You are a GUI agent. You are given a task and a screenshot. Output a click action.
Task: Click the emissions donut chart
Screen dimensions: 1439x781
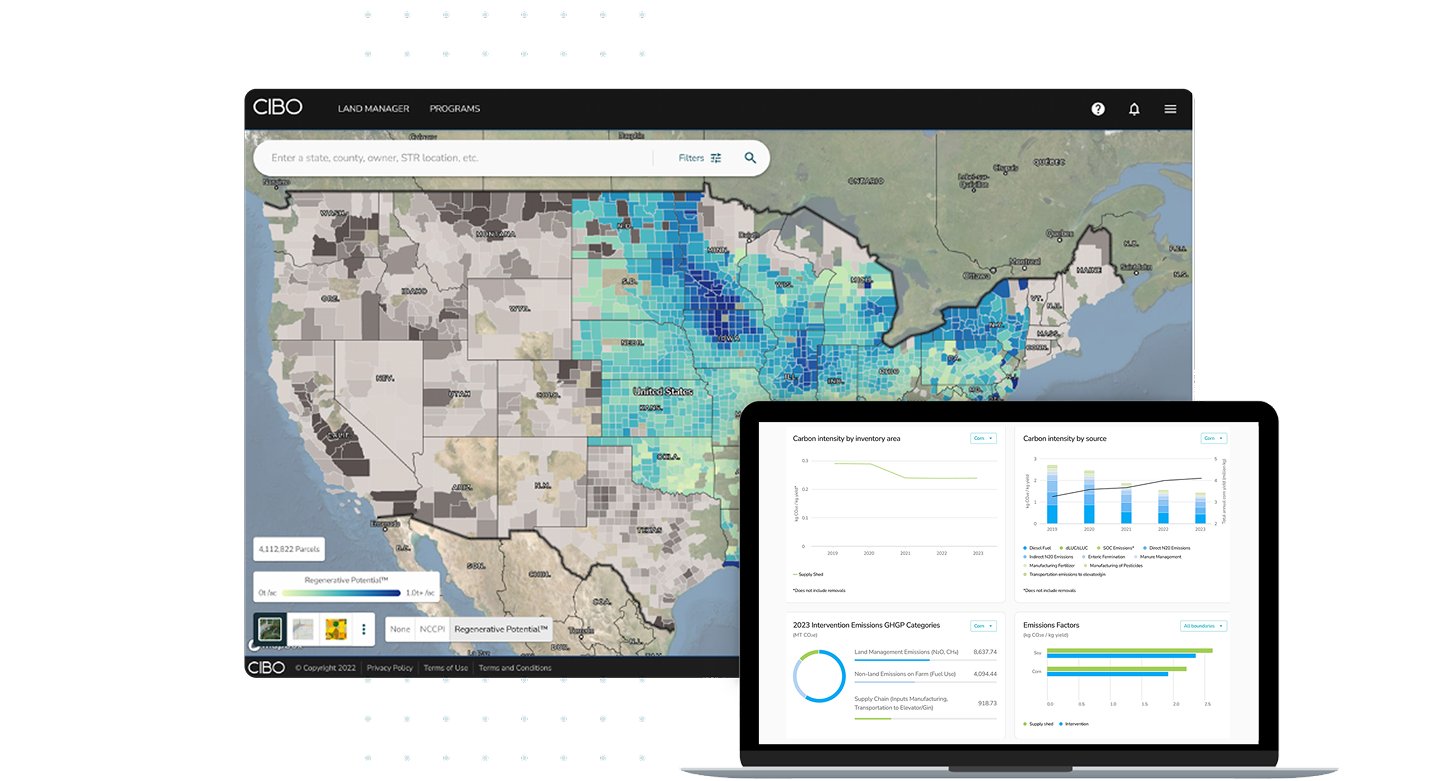pyautogui.click(x=819, y=676)
